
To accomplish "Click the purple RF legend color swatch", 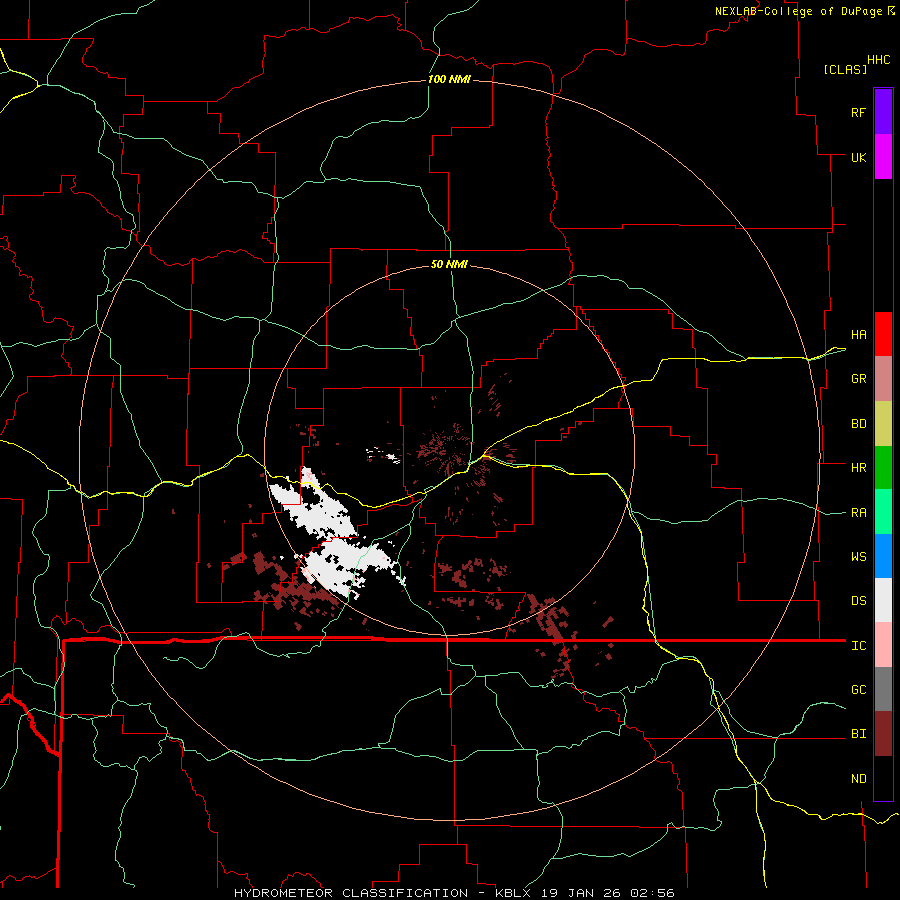I will pos(883,112).
